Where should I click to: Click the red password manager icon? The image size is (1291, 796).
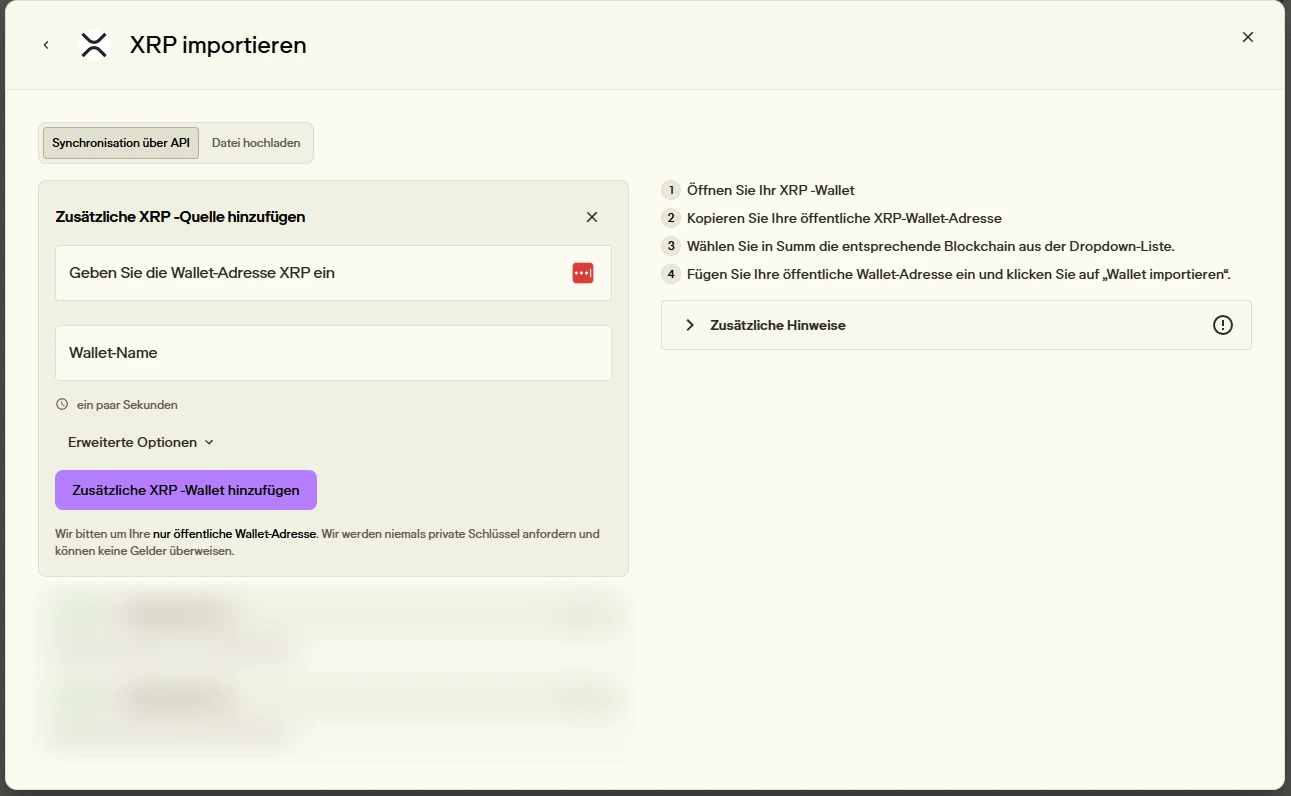pyautogui.click(x=583, y=273)
